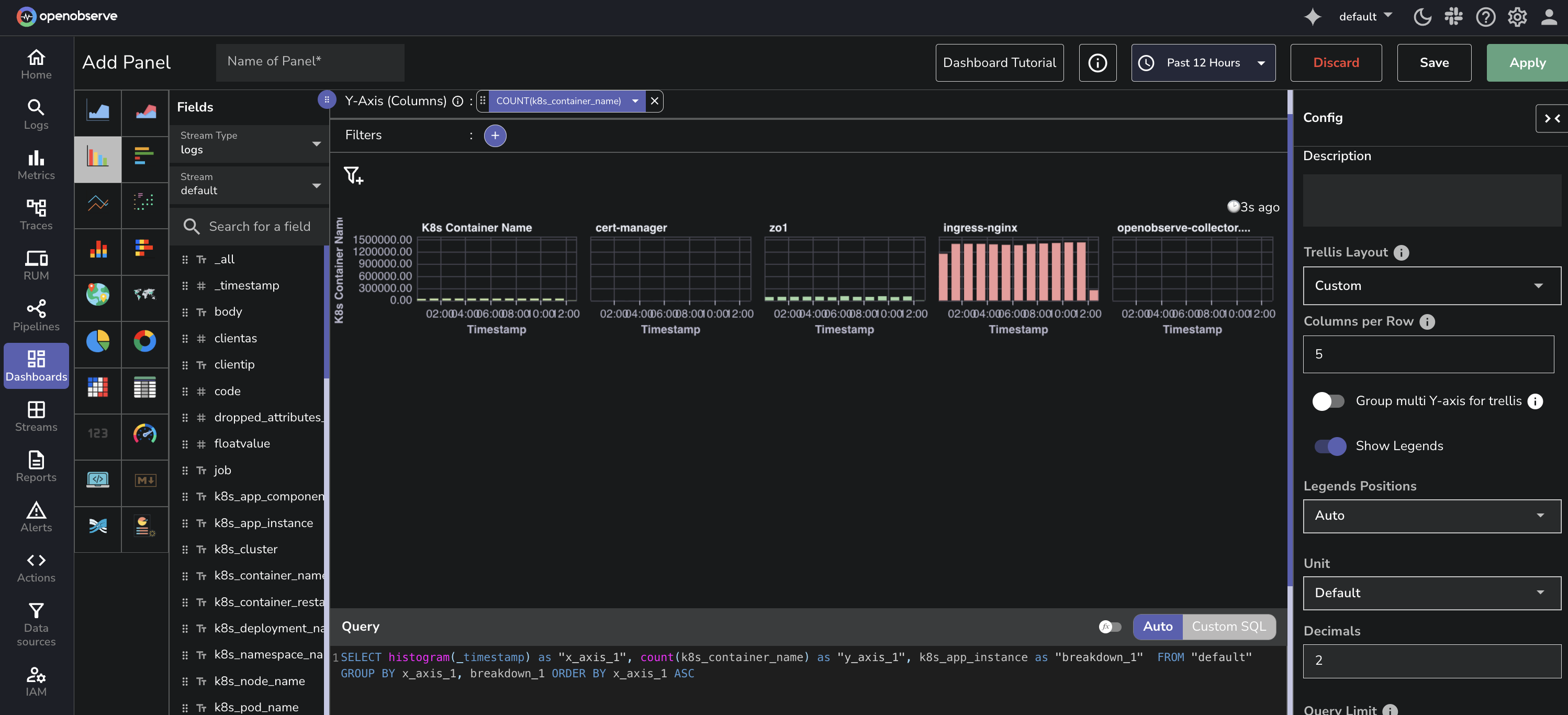This screenshot has height=715, width=1568.
Task: Click the Discard button
Action: tap(1336, 63)
